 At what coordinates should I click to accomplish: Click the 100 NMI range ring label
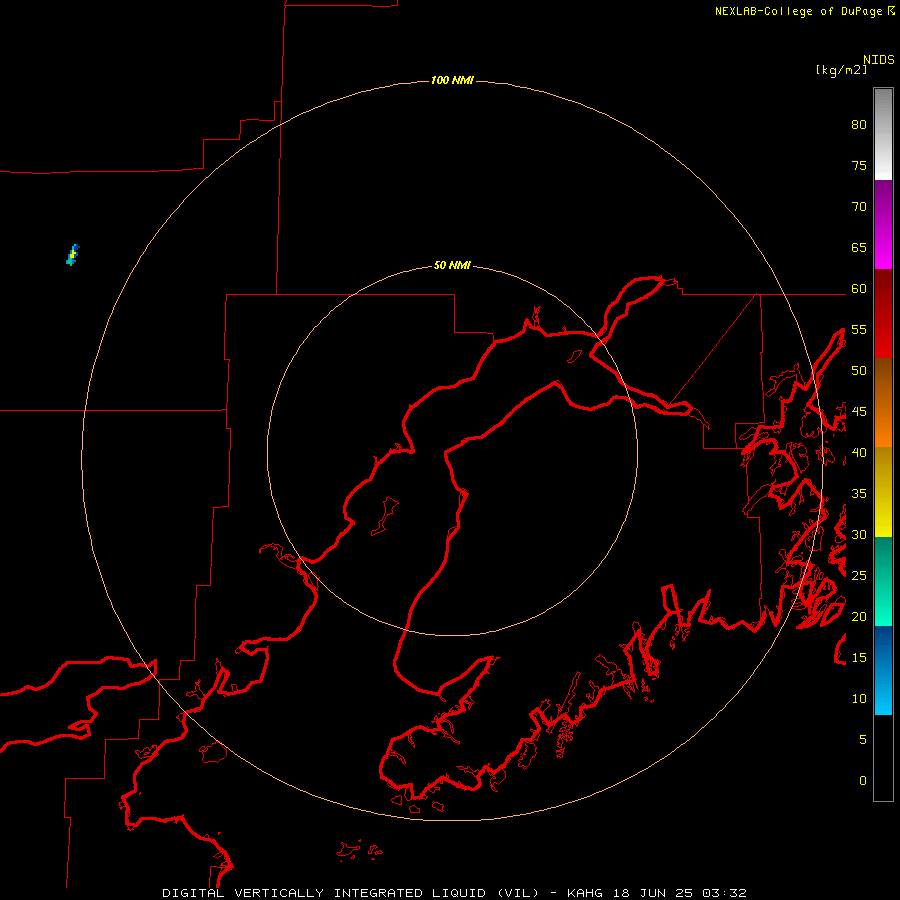(x=452, y=81)
